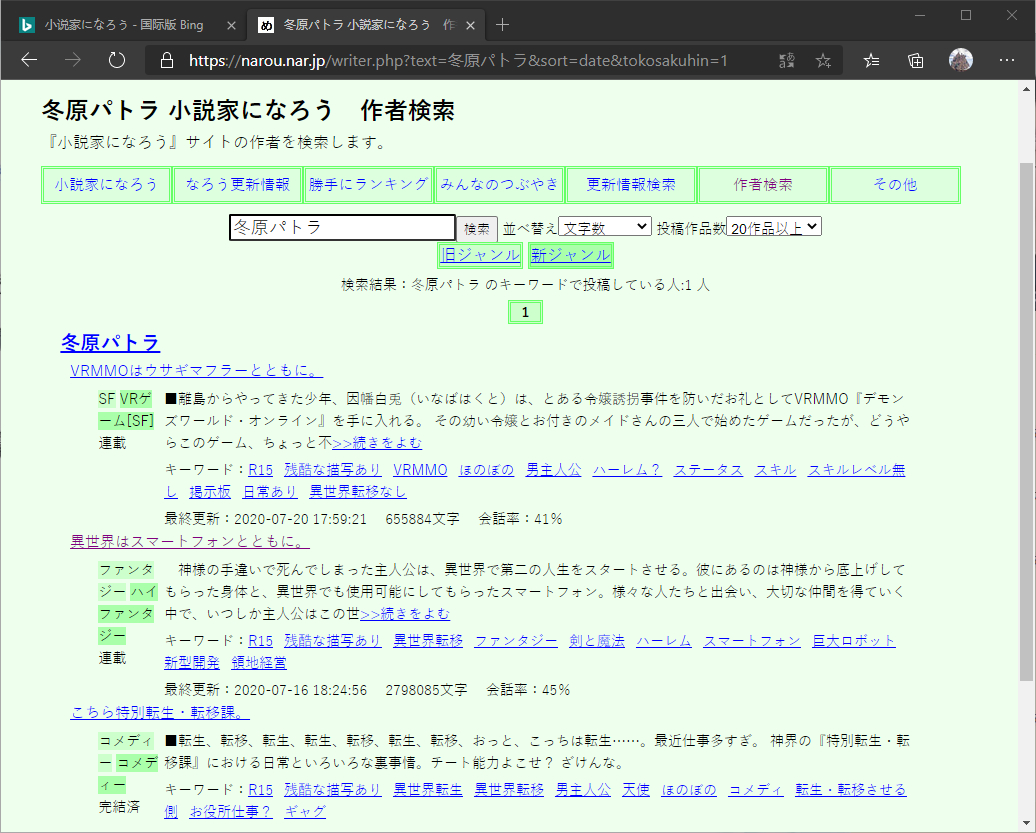This screenshot has height=833, width=1036.
Task: Click the 旧ジャンル button
Action: coord(480,255)
